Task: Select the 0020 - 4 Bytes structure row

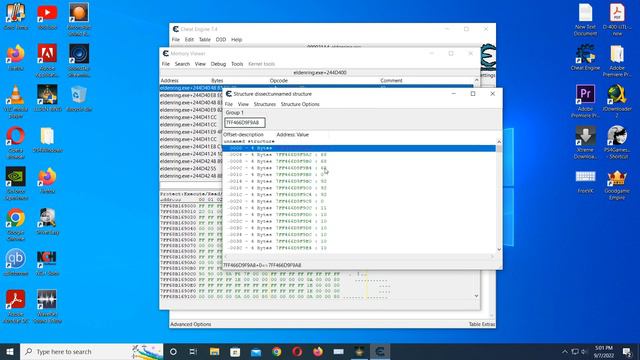Action: click(359, 201)
